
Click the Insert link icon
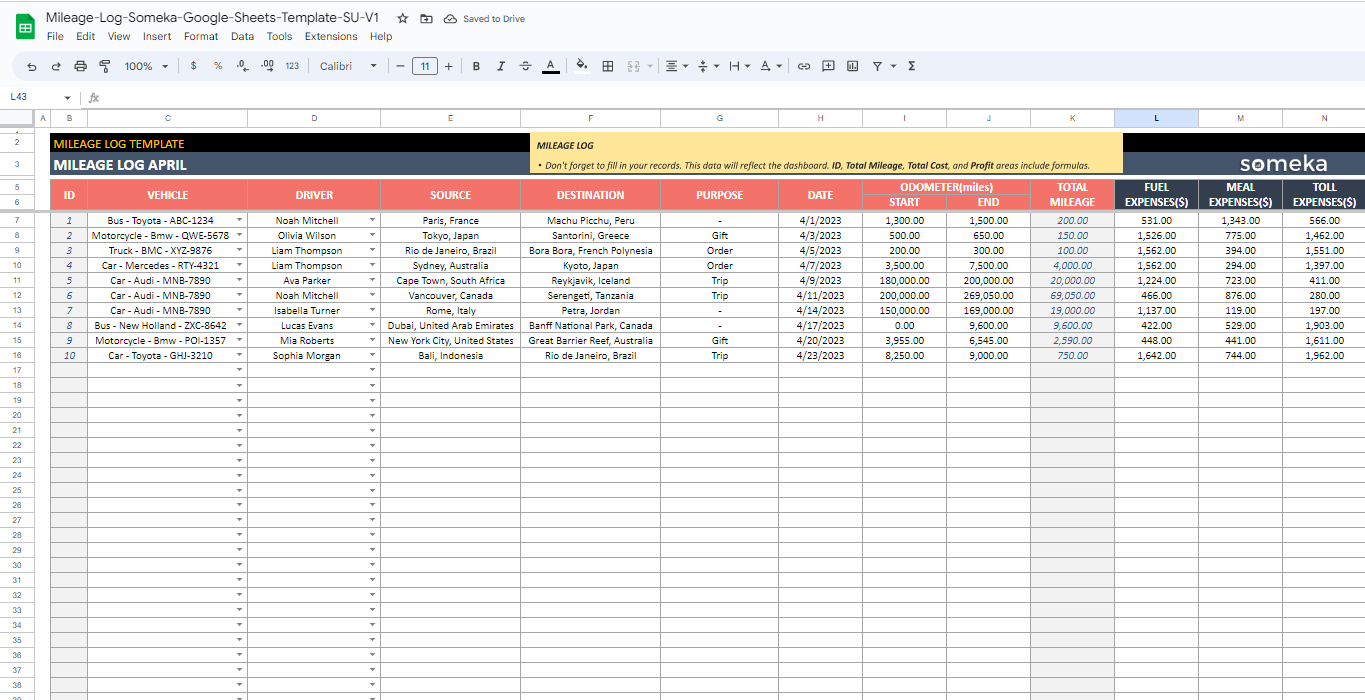(803, 67)
